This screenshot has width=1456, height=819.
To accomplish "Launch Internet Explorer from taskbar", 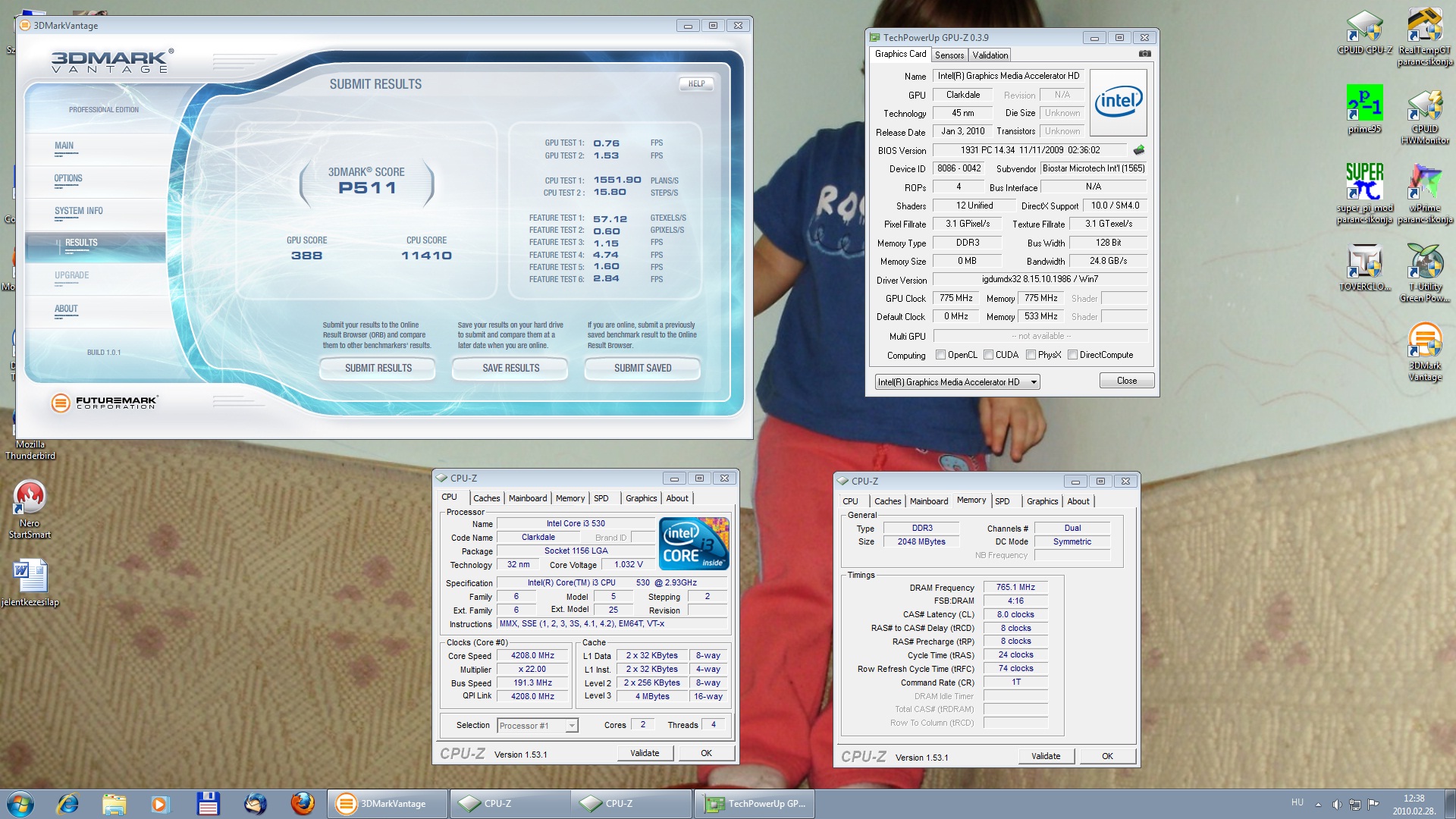I will pyautogui.click(x=67, y=803).
